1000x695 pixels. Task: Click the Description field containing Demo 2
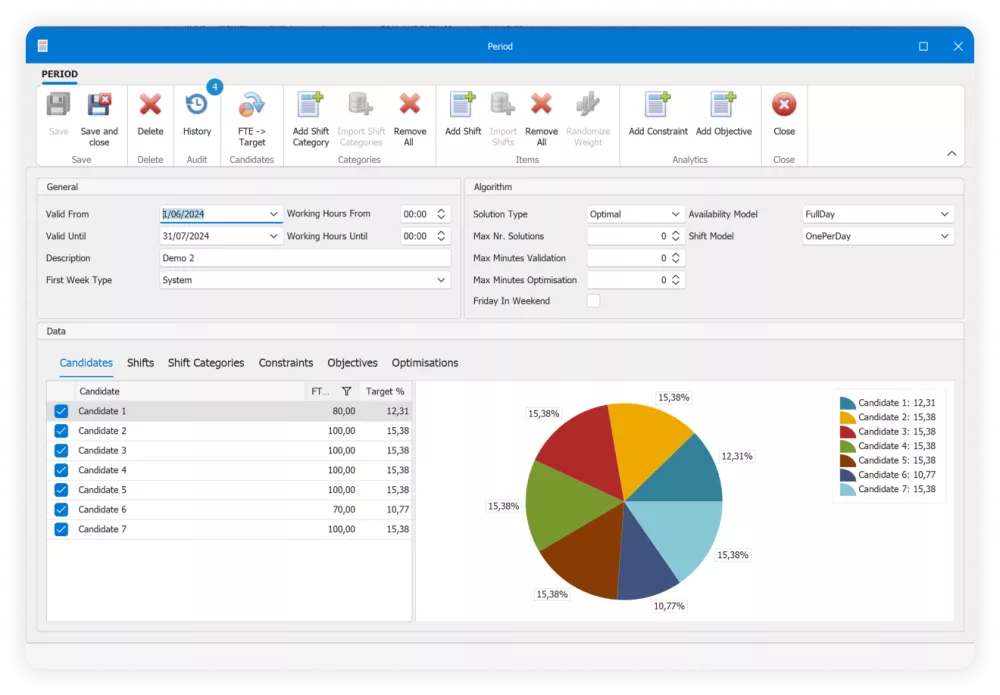(x=305, y=258)
